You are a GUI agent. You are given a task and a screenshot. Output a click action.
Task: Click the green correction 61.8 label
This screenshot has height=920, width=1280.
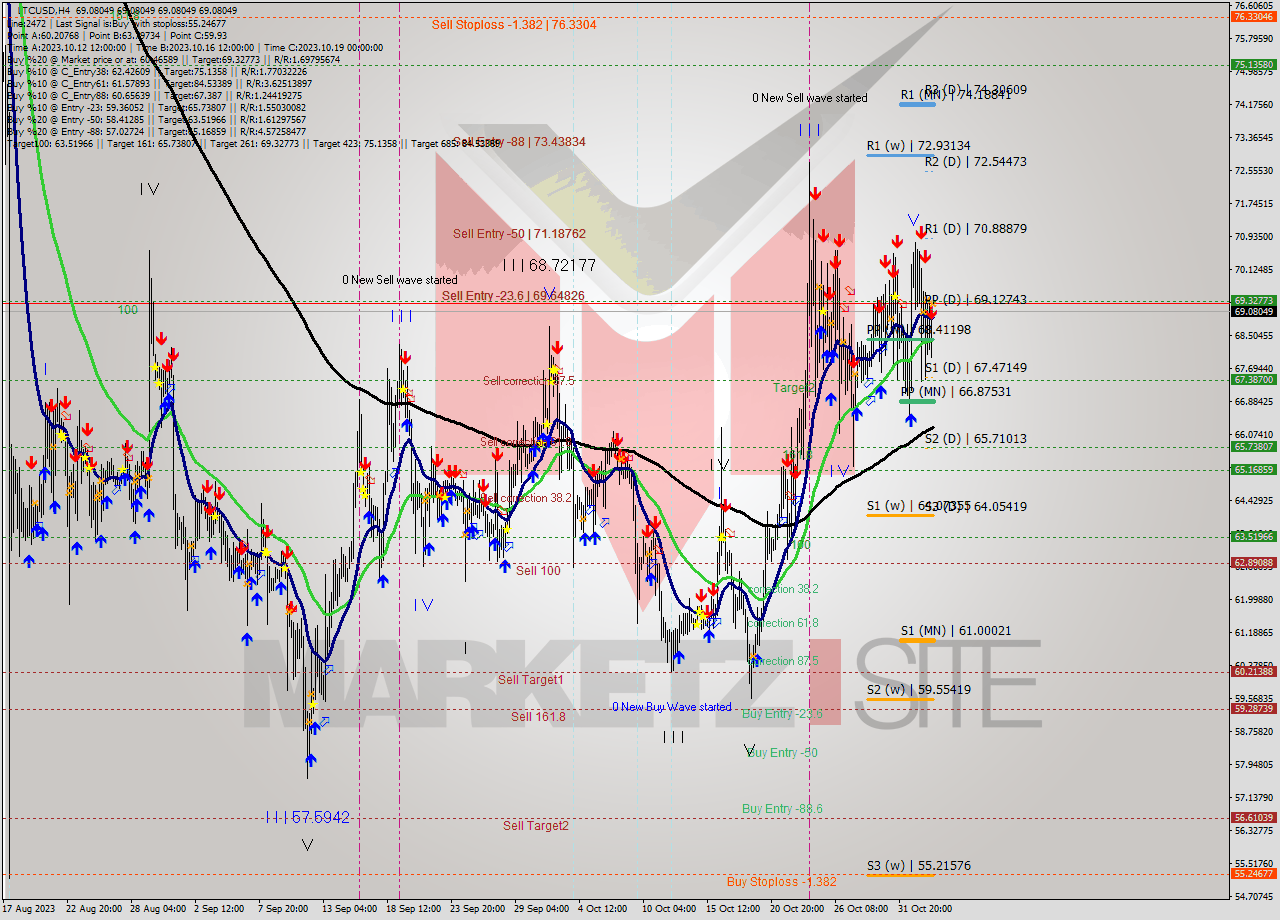(x=784, y=623)
